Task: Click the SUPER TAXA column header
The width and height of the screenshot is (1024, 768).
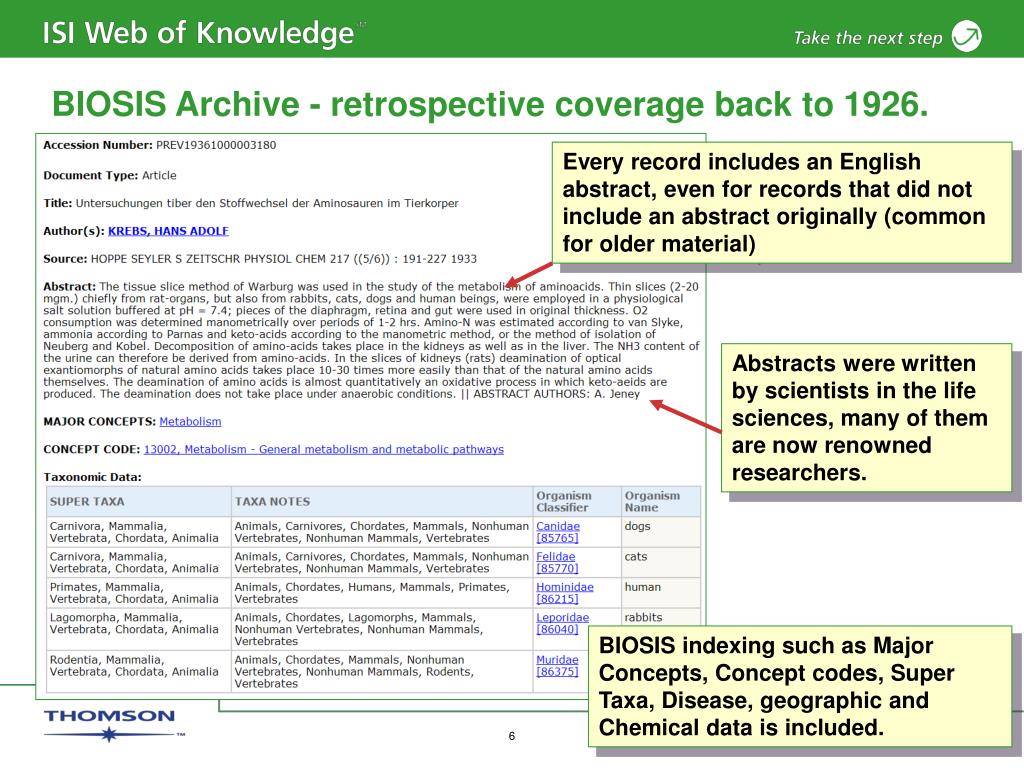Action: pyautogui.click(x=138, y=502)
